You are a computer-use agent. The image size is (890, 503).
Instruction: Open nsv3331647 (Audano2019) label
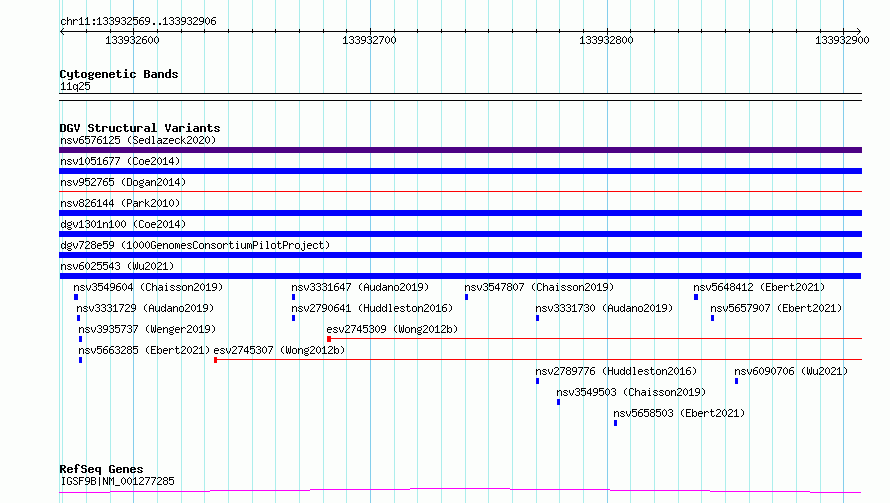360,287
